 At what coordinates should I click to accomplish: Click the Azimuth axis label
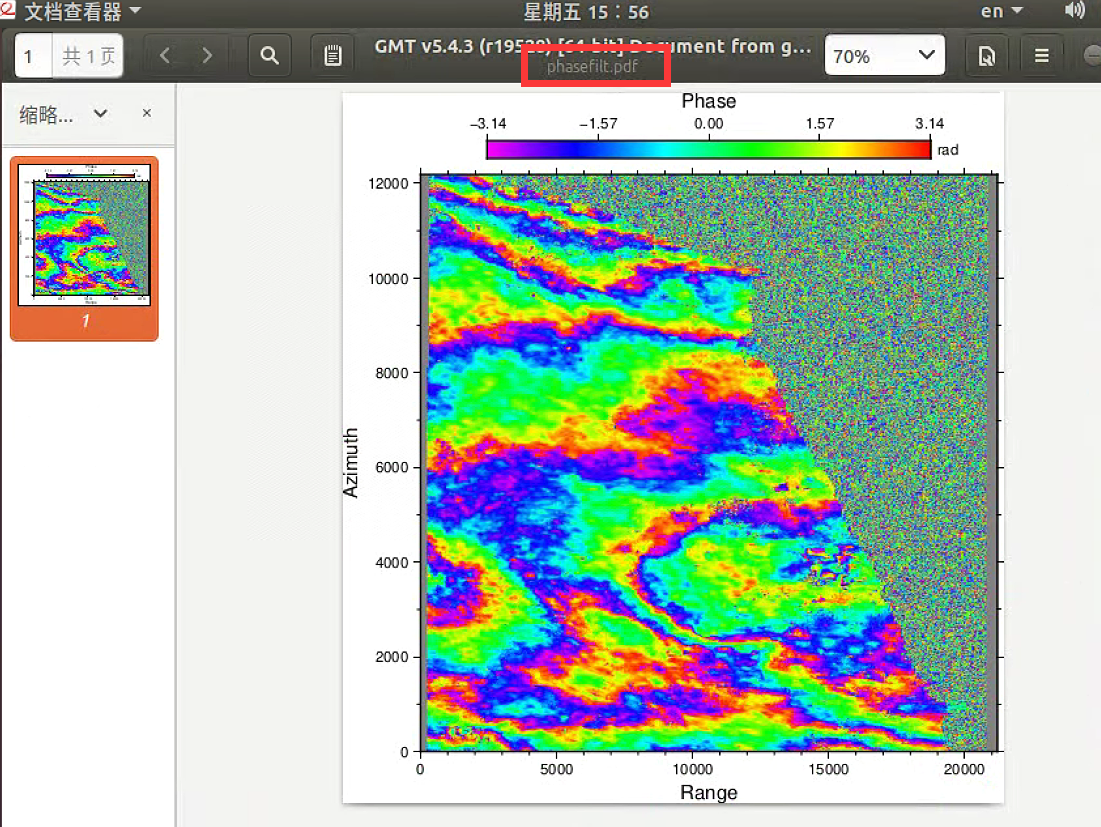[x=350, y=463]
